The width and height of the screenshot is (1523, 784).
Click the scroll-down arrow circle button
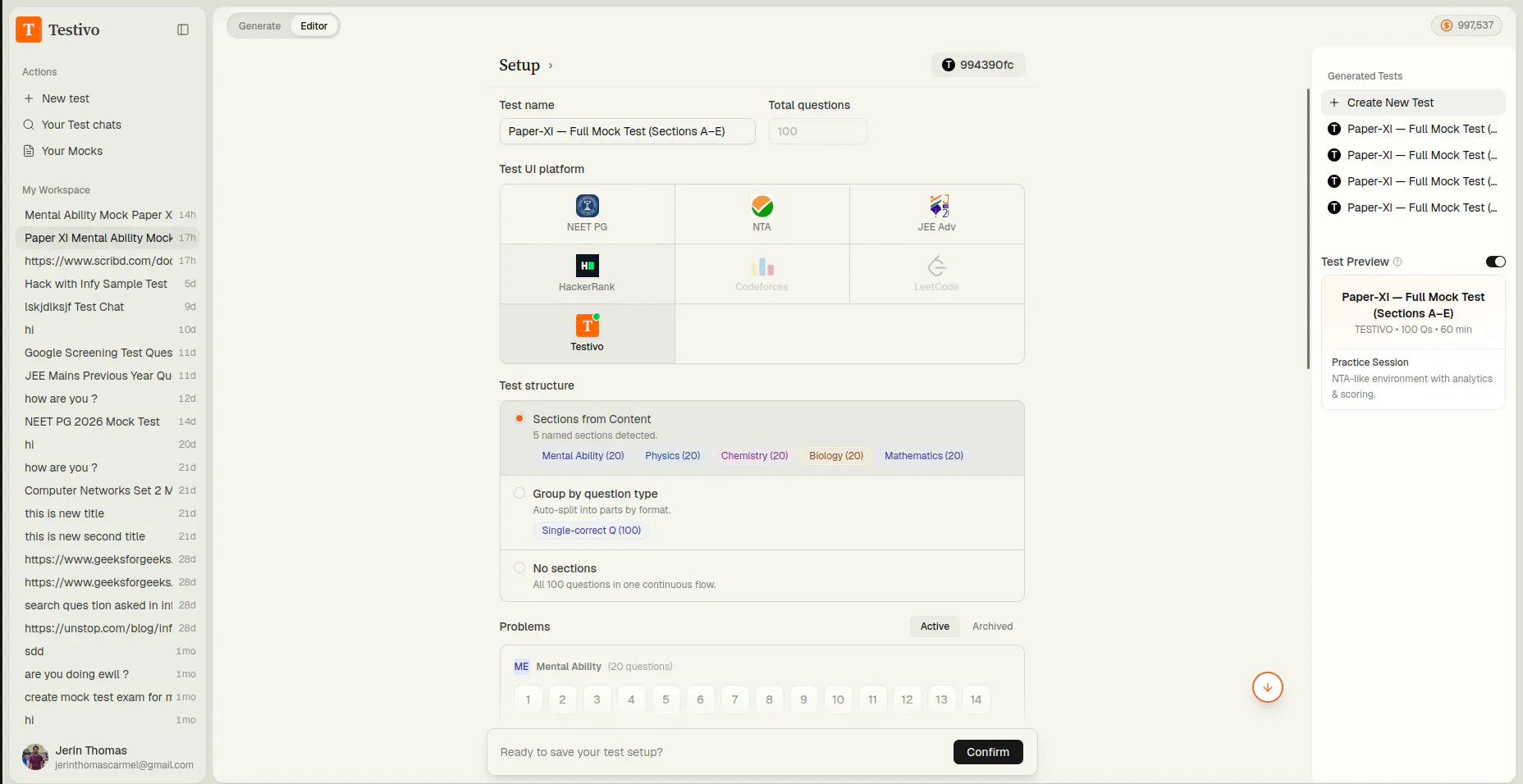pyautogui.click(x=1268, y=687)
